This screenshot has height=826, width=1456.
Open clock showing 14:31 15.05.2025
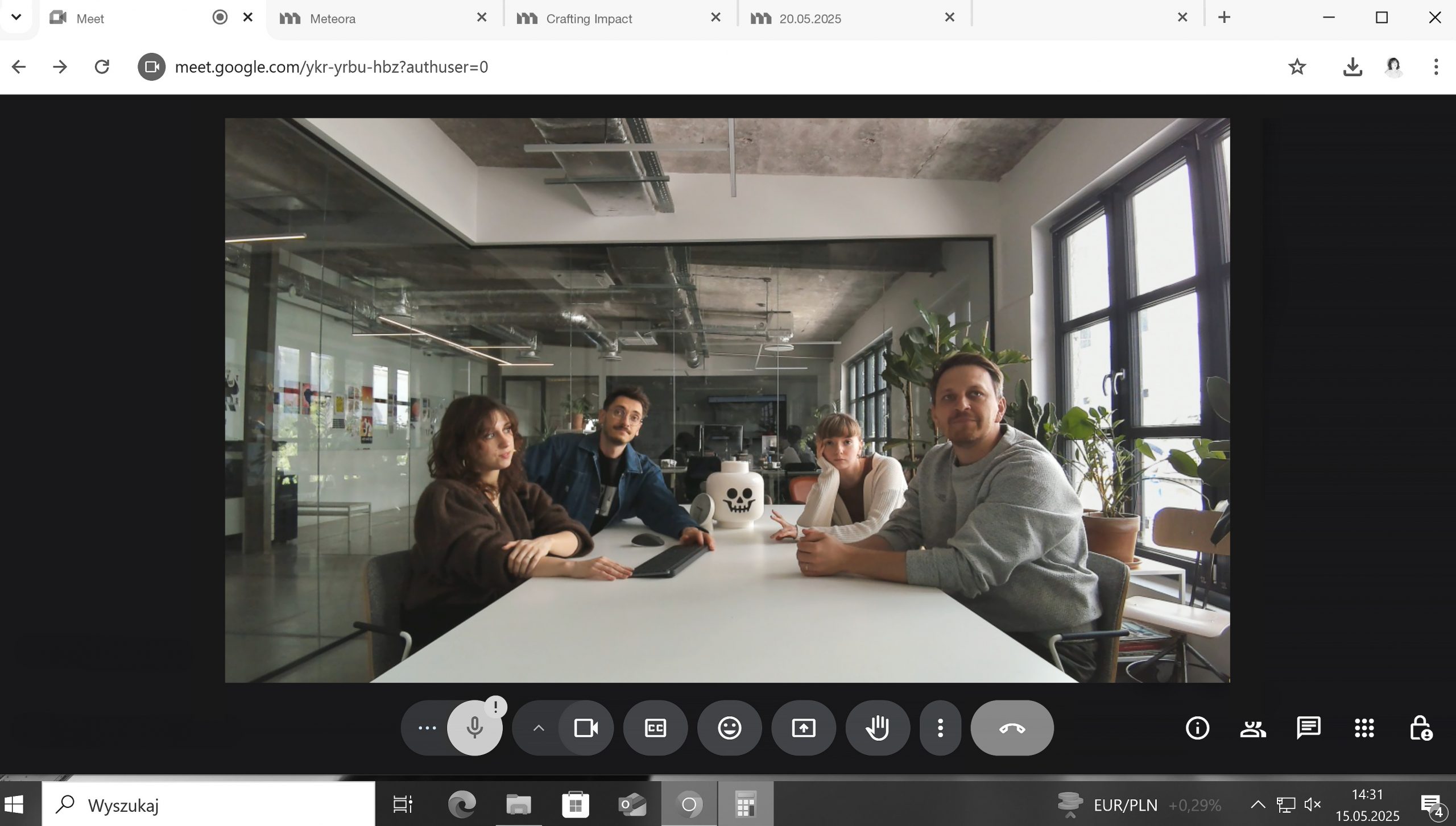(x=1367, y=804)
